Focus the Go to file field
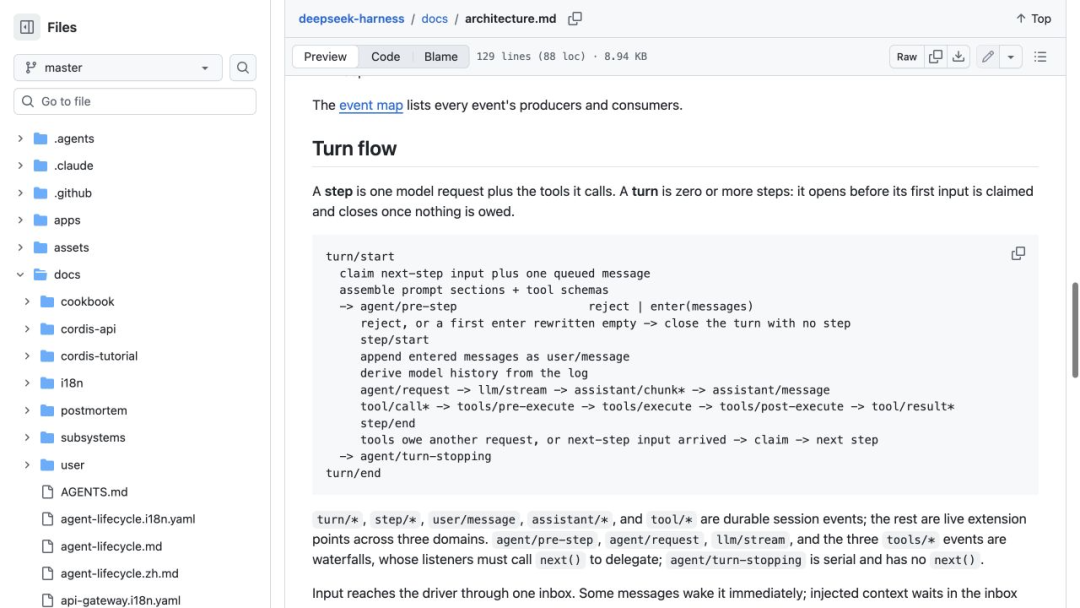The width and height of the screenshot is (1080, 608). (135, 101)
